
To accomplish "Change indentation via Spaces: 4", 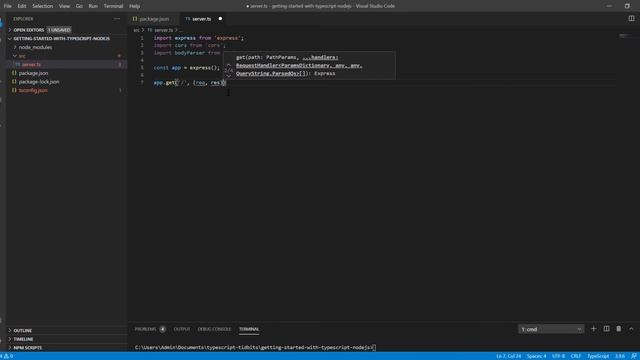I will tap(536, 356).
